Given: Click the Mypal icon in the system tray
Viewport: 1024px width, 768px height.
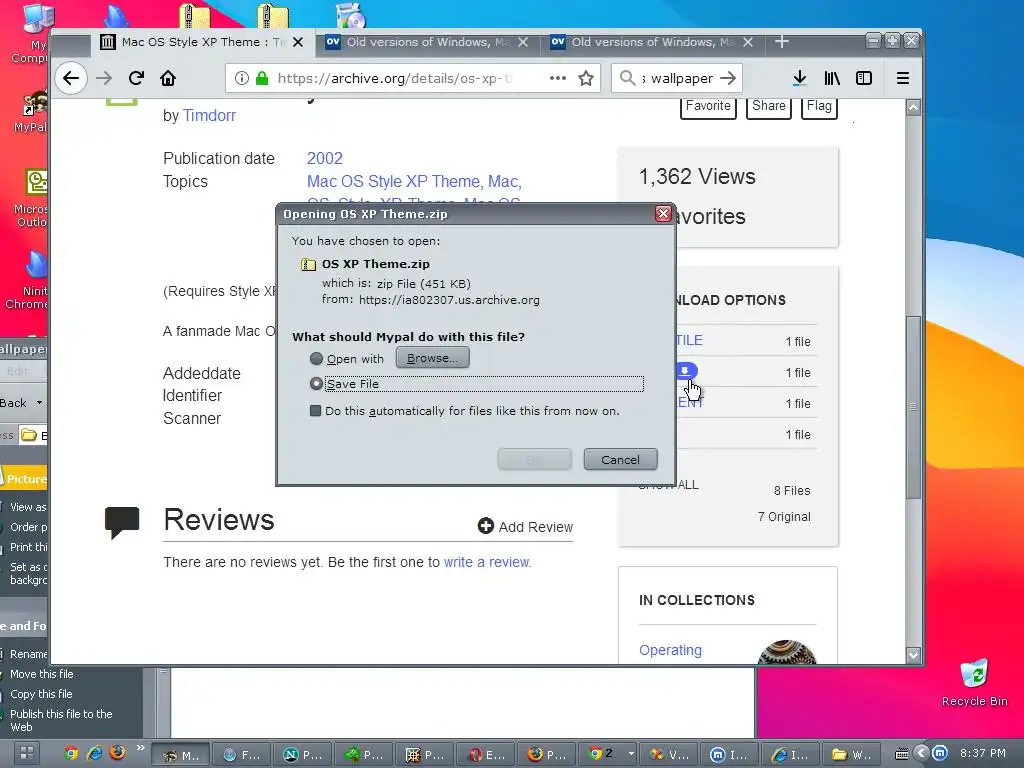Looking at the screenshot, I should [x=939, y=754].
